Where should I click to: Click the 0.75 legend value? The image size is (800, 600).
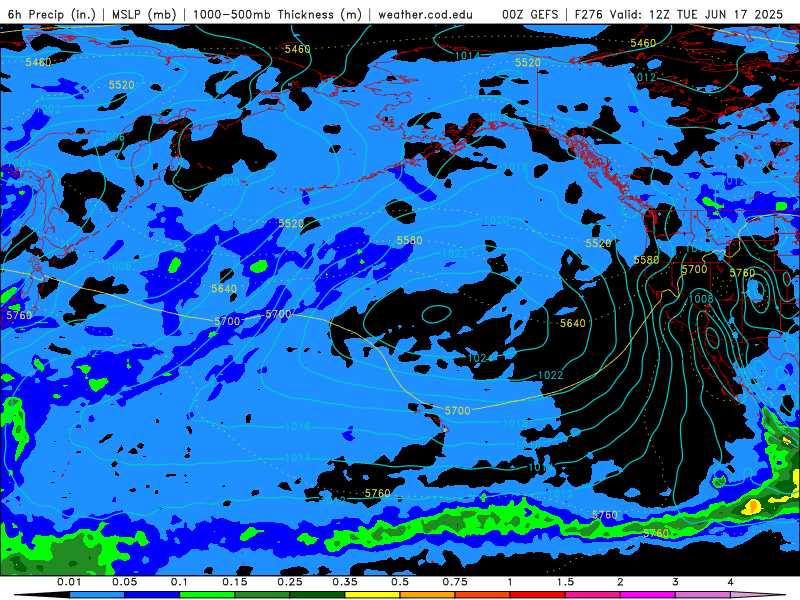point(455,582)
